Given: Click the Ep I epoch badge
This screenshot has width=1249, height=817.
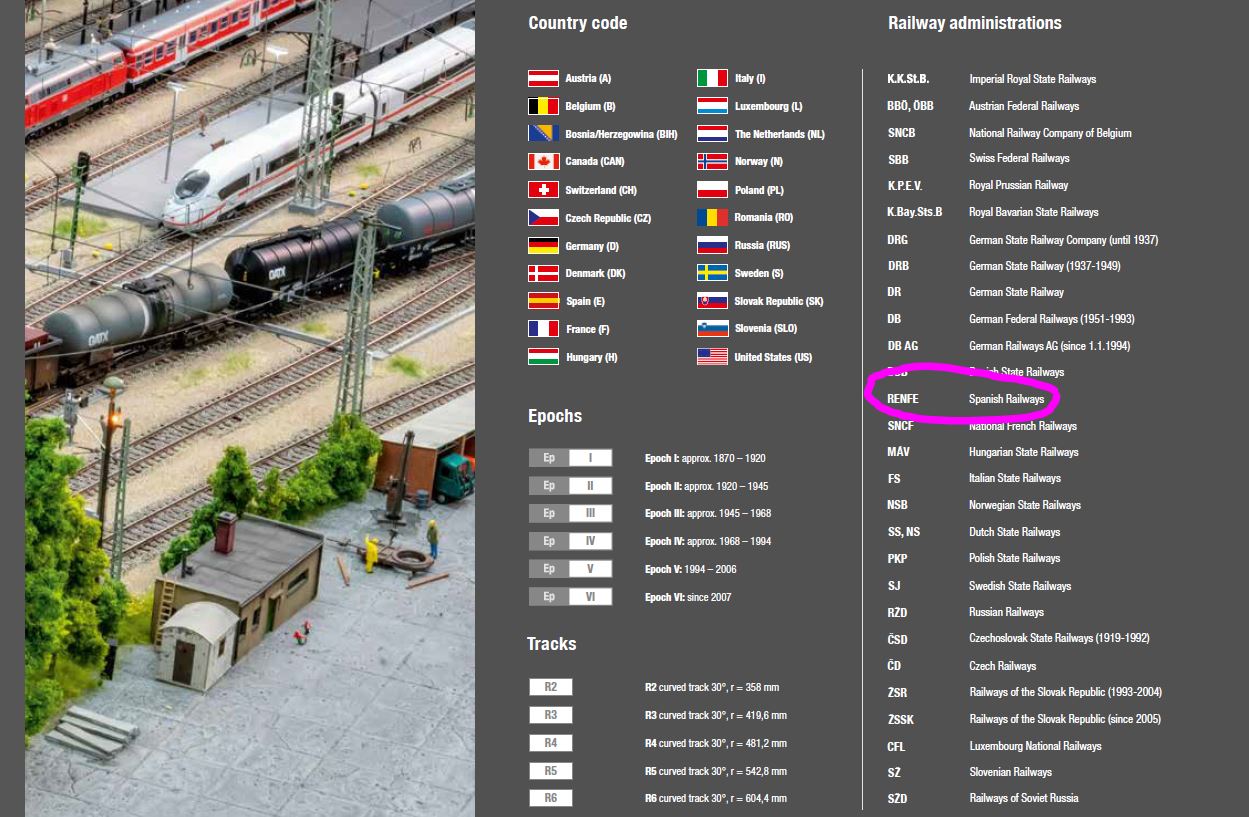Looking at the screenshot, I should [x=570, y=458].
